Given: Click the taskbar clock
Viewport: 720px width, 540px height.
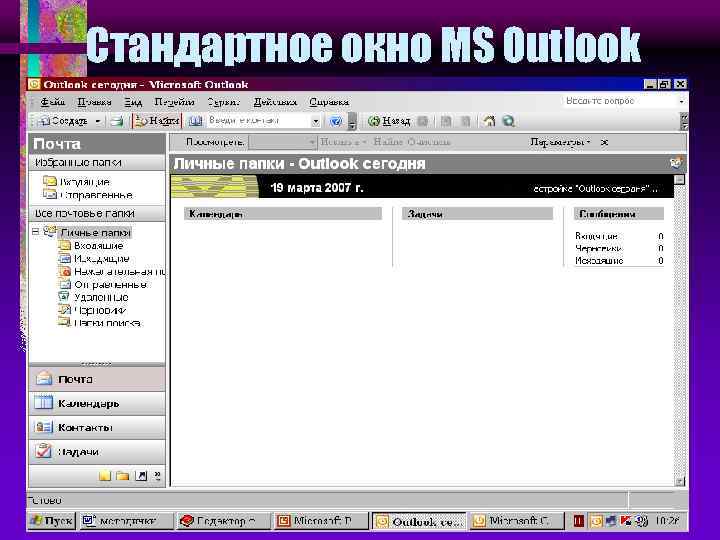Looking at the screenshot, I should tap(667, 521).
